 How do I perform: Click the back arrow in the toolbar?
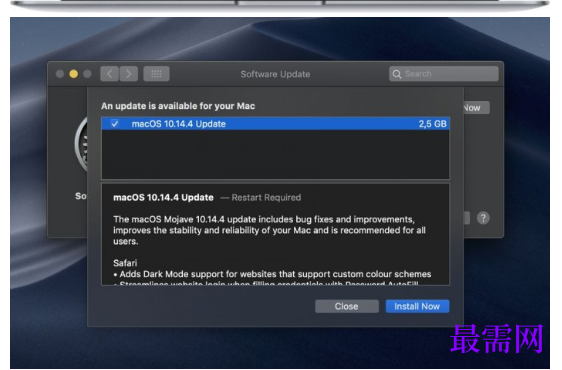(x=109, y=74)
